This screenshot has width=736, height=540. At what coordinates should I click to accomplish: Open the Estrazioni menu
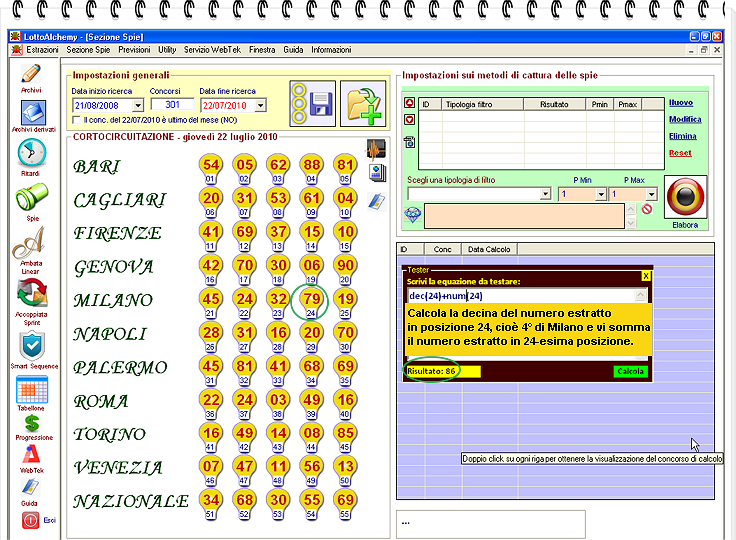(x=42, y=50)
